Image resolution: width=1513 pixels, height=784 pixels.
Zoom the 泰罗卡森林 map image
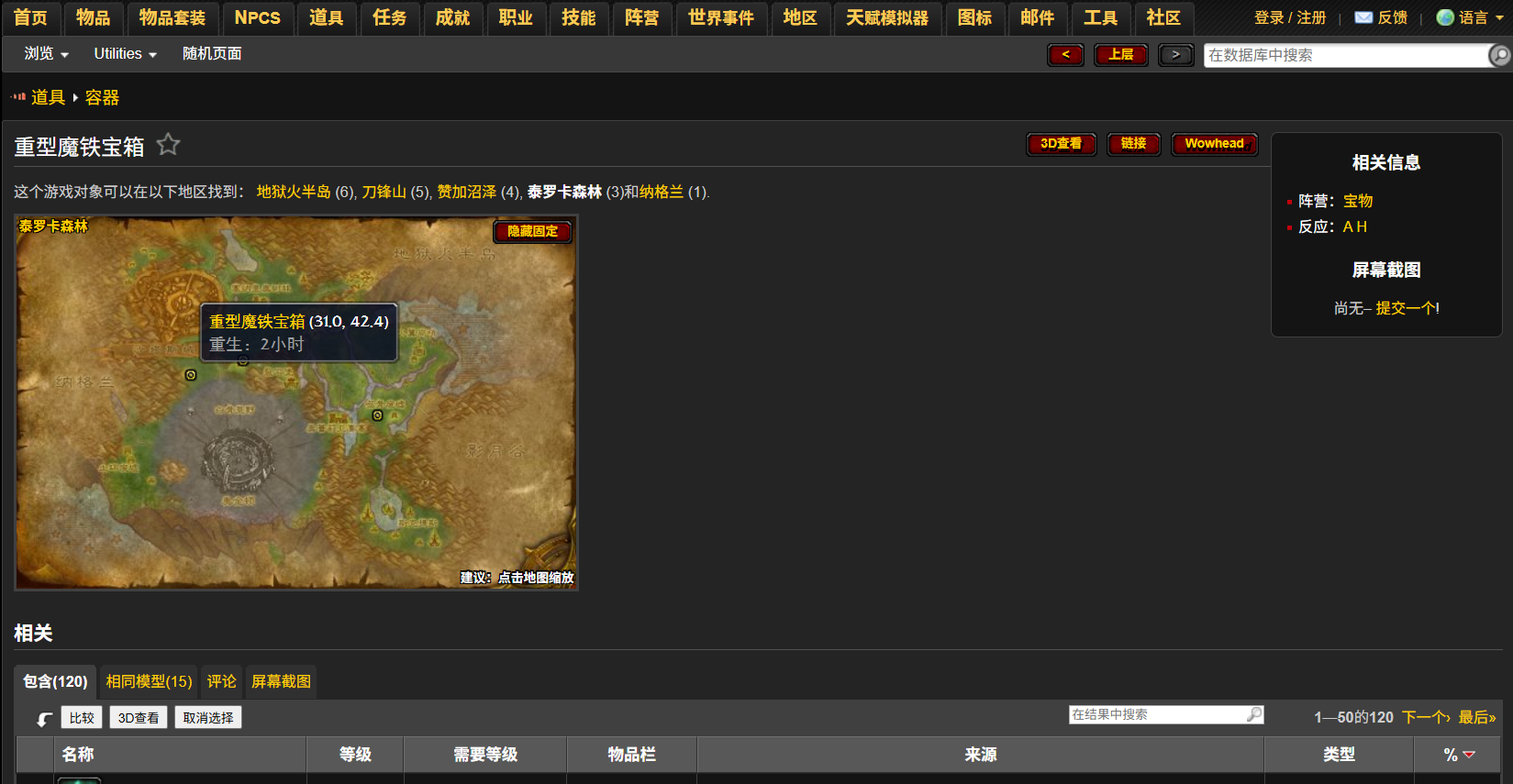pyautogui.click(x=295, y=402)
